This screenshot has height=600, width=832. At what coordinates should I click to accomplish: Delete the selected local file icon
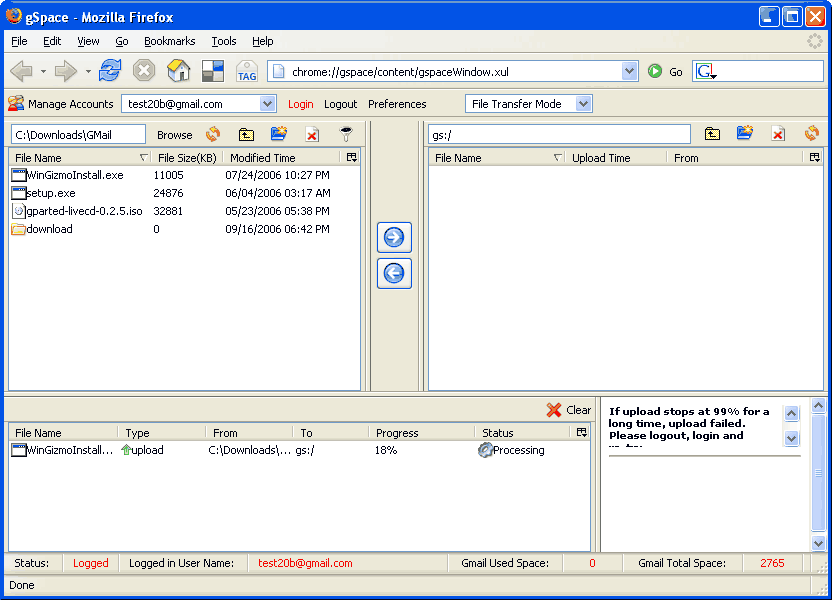[x=313, y=134]
